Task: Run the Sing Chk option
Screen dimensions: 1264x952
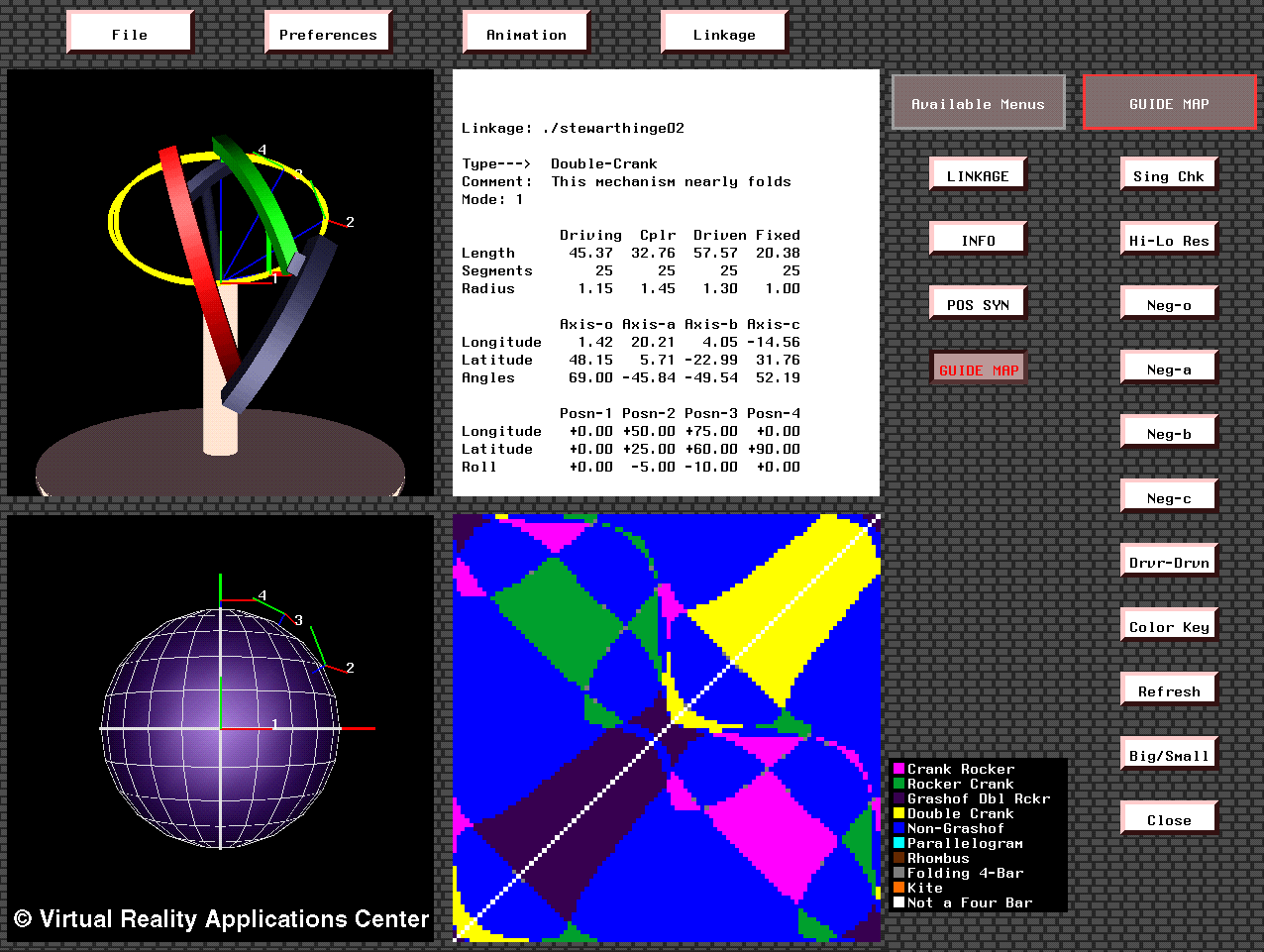Action: point(1169,175)
